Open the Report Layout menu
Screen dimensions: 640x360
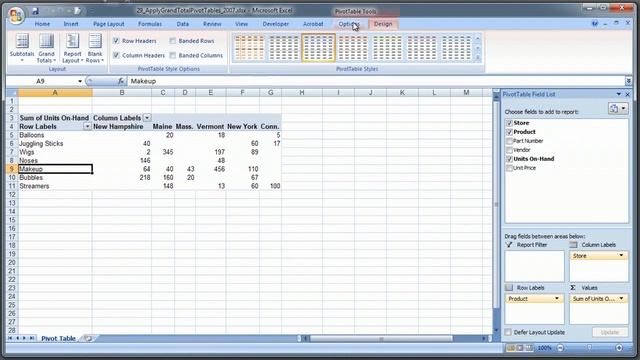(x=72, y=48)
